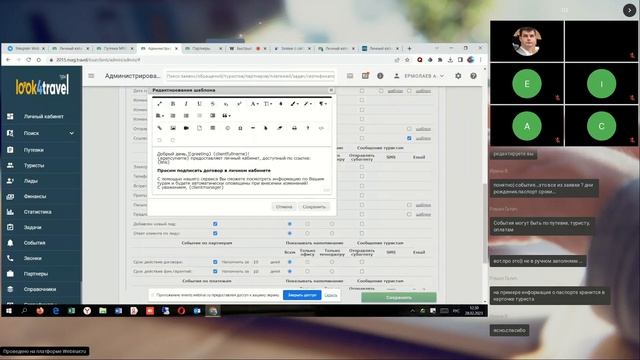The width and height of the screenshot is (640, 360).
Task: Insert an image using the editor toolbar
Action: point(173,128)
